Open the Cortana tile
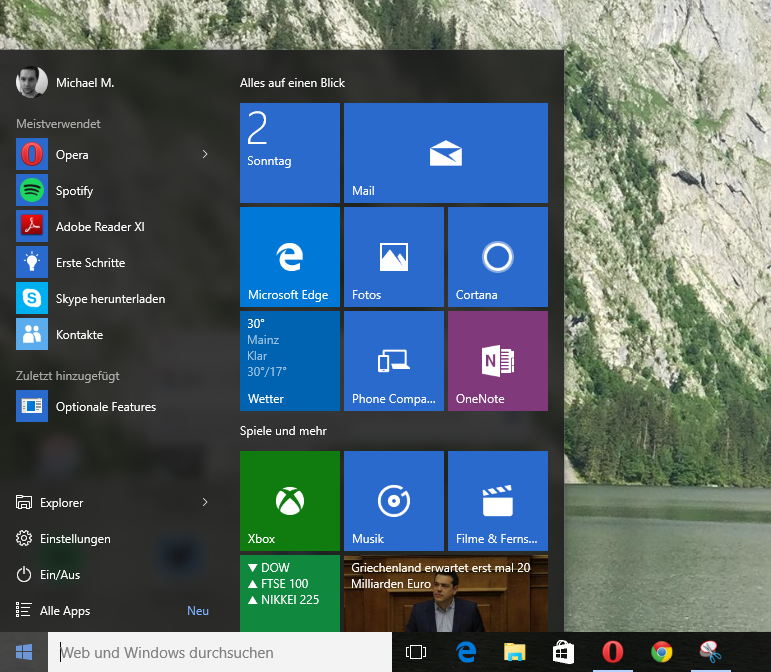This screenshot has height=672, width=771. coord(497,257)
